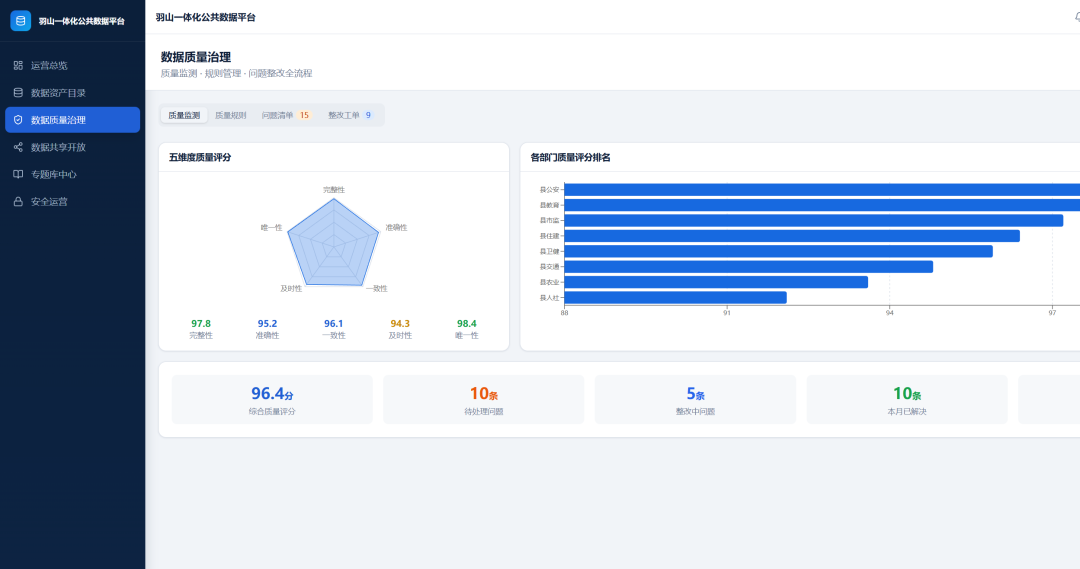Click the 完整性 label on radar chart
Screen dimensions: 1080x569
[334, 189]
